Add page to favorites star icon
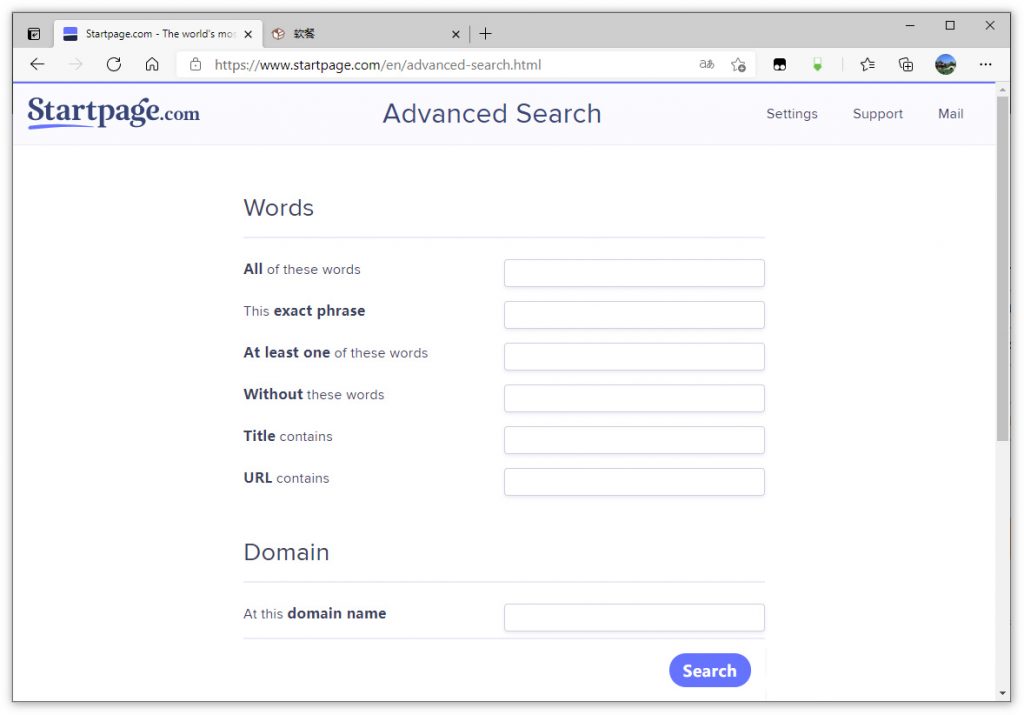Viewport: 1024px width, 715px height. (x=738, y=64)
